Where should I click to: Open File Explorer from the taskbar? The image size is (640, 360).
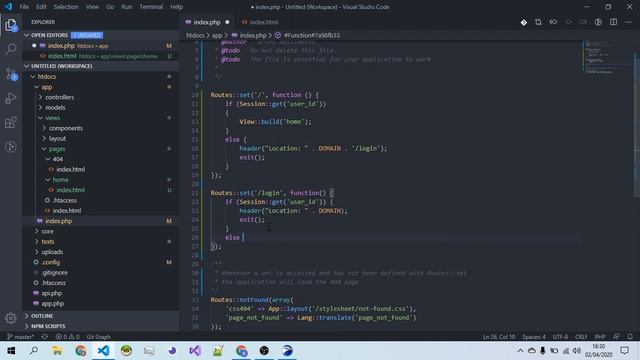[57, 351]
